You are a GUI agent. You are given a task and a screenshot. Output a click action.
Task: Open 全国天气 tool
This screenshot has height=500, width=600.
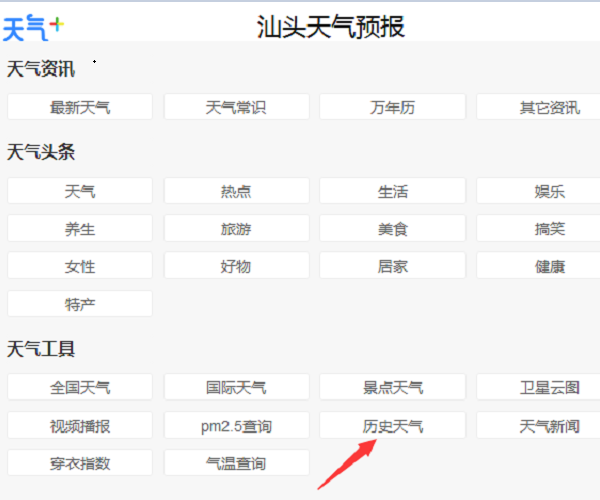point(80,387)
